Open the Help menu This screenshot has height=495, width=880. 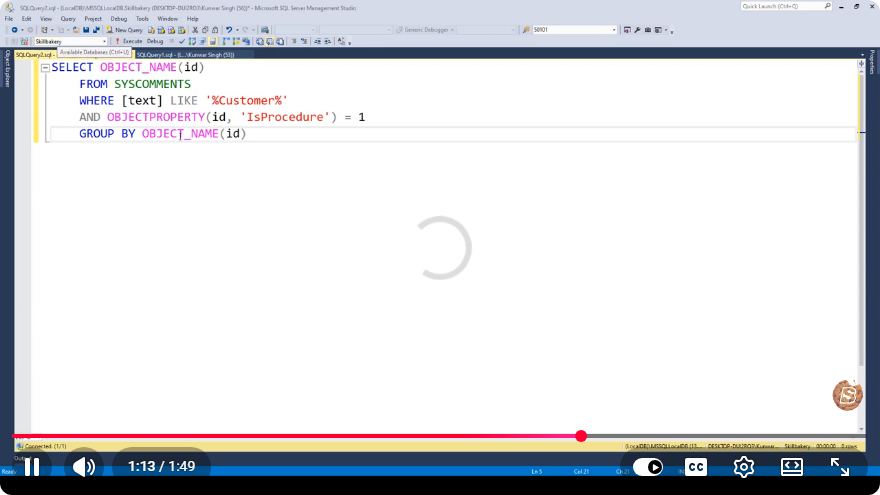point(192,19)
